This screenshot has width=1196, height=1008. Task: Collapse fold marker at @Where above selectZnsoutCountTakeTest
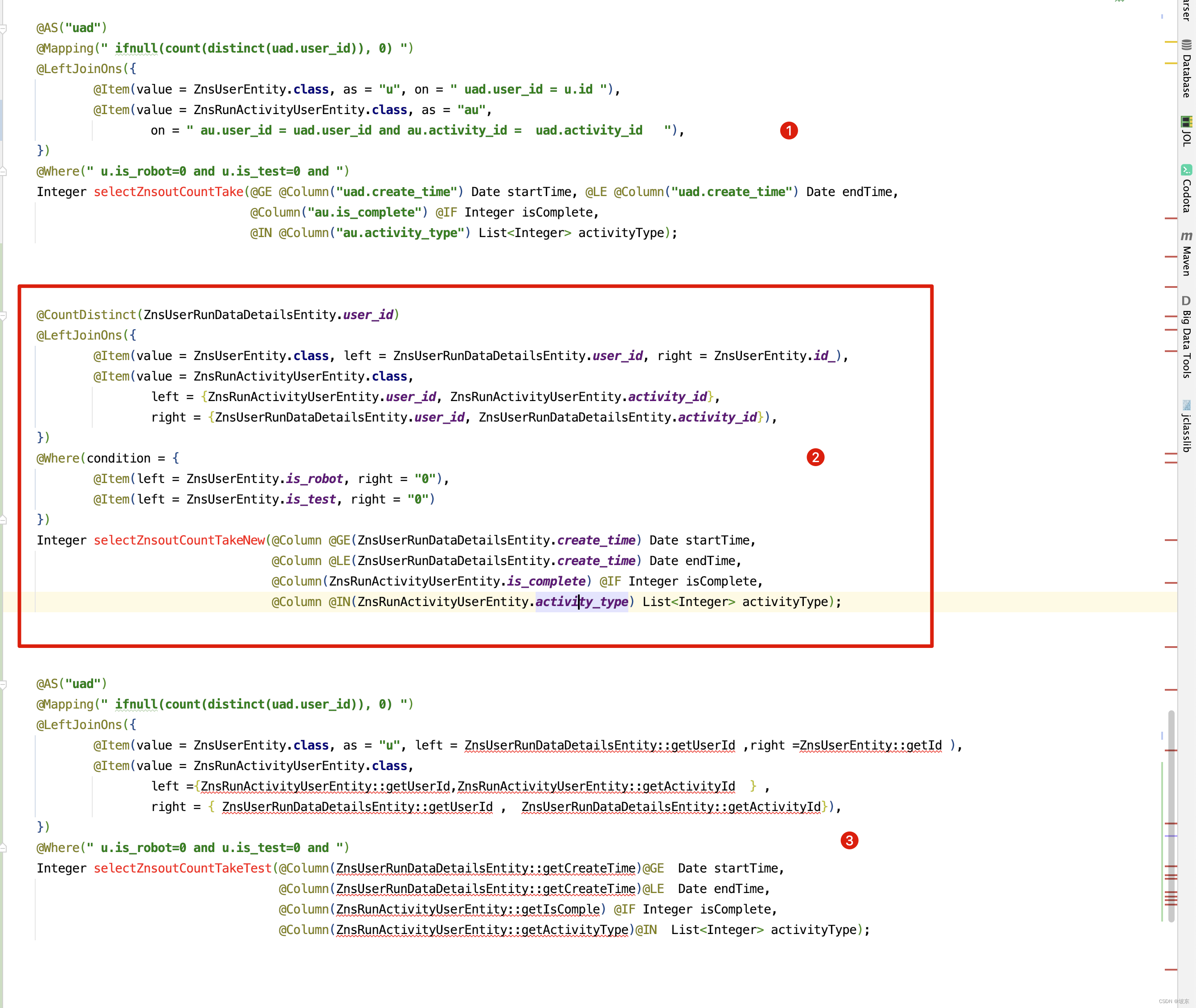(x=4, y=848)
